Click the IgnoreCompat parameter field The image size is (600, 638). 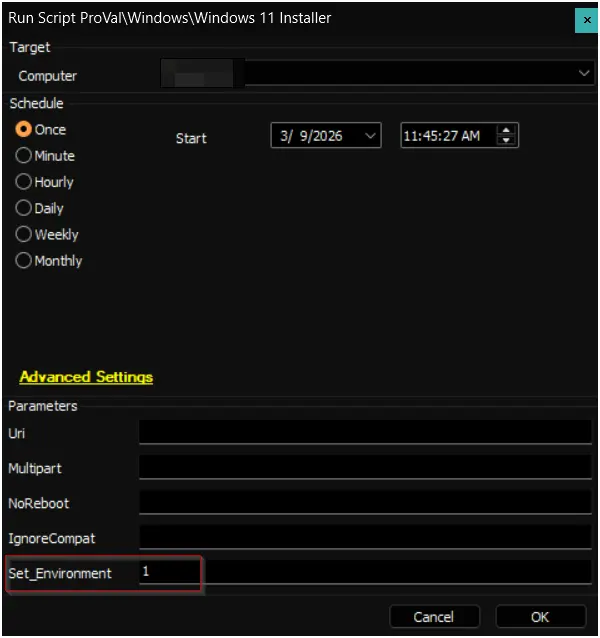[365, 537]
